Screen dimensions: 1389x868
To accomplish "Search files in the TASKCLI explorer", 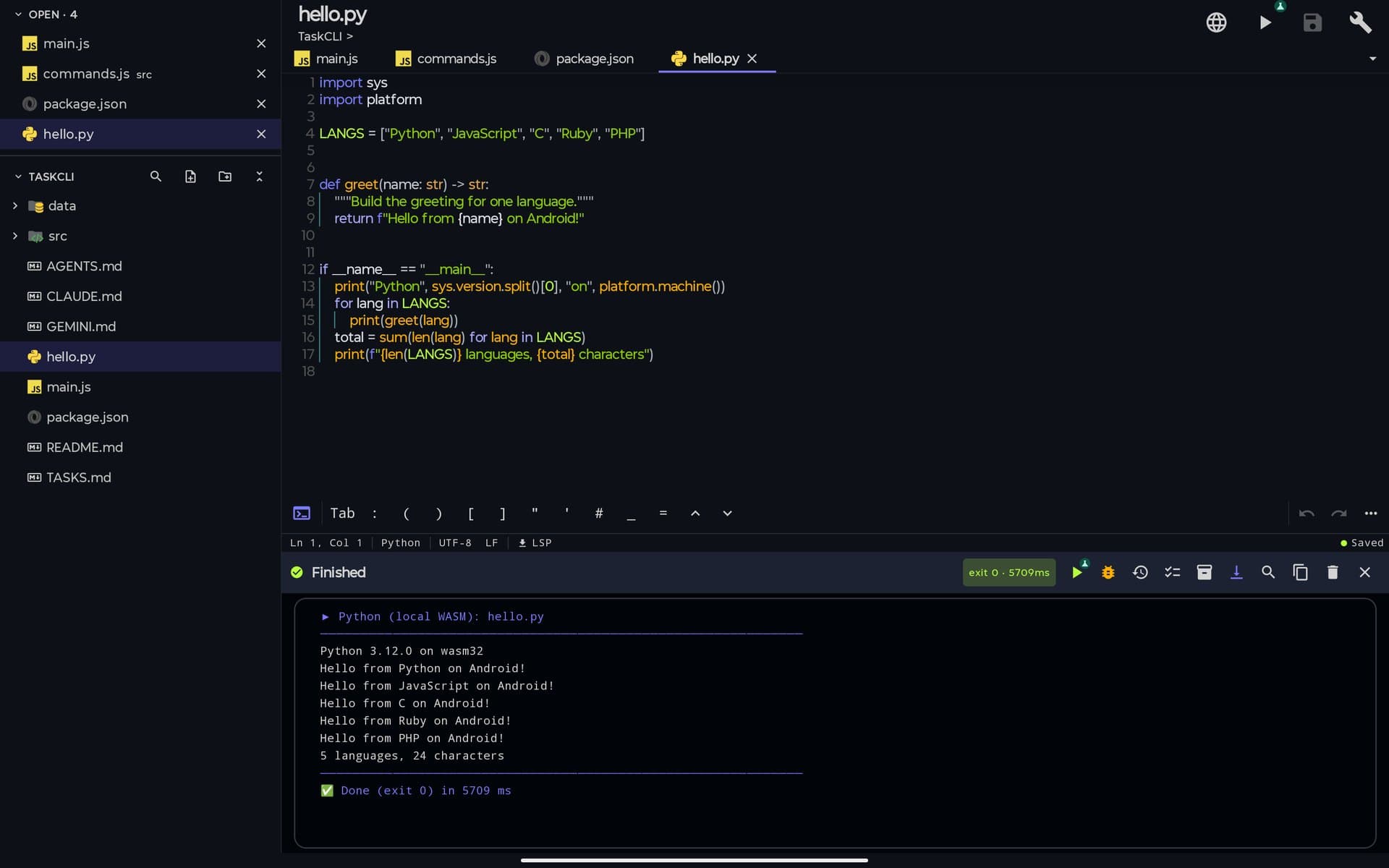I will (156, 176).
